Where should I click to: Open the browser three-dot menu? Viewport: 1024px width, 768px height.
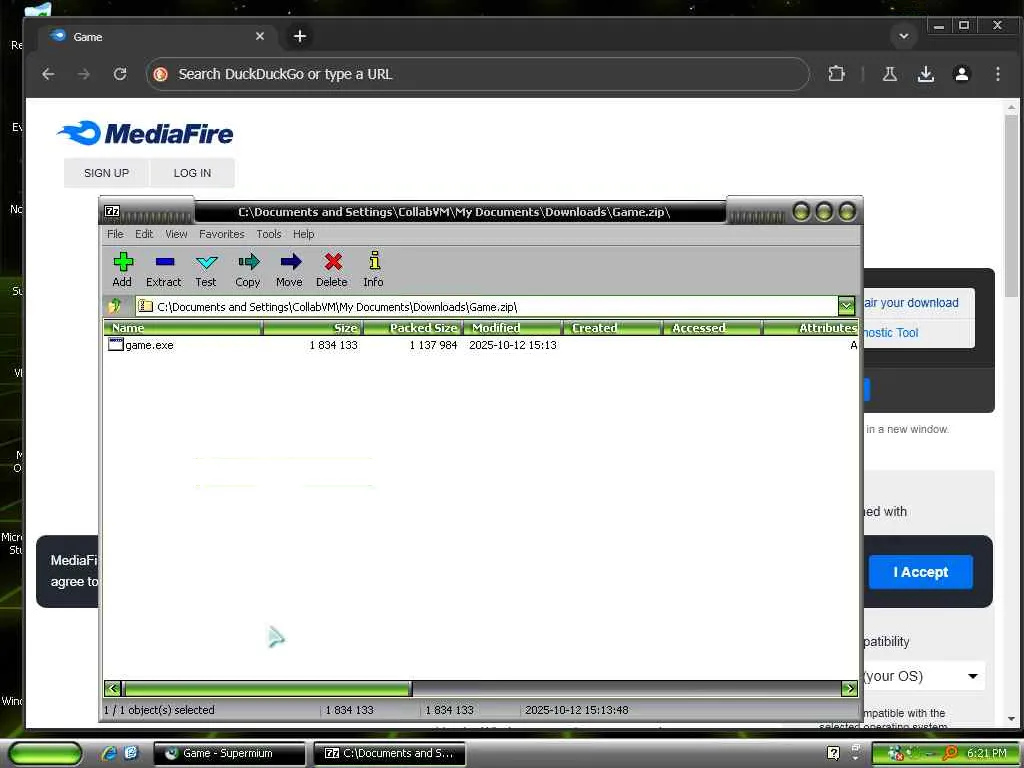tap(997, 74)
